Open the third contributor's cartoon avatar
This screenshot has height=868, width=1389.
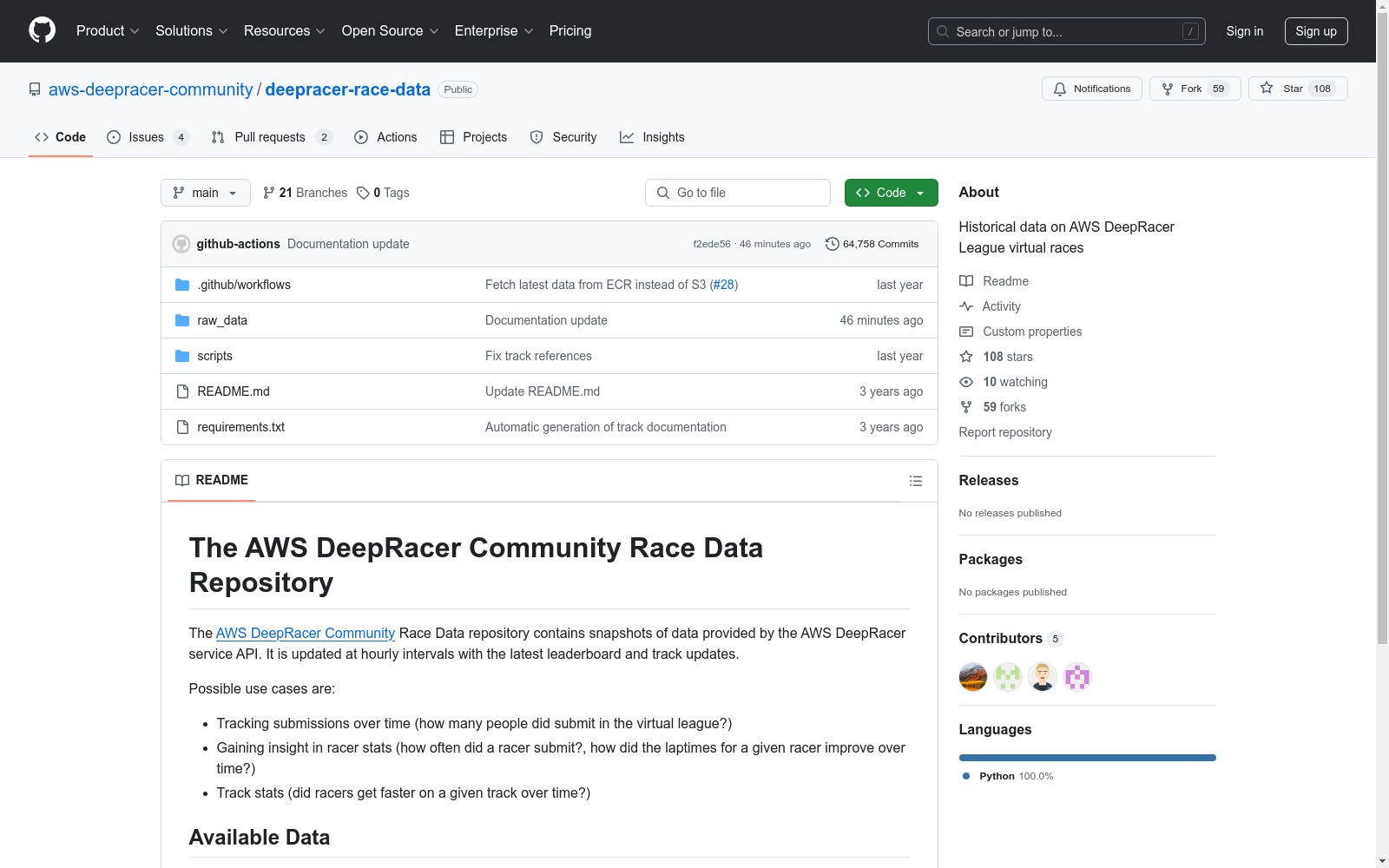point(1043,677)
